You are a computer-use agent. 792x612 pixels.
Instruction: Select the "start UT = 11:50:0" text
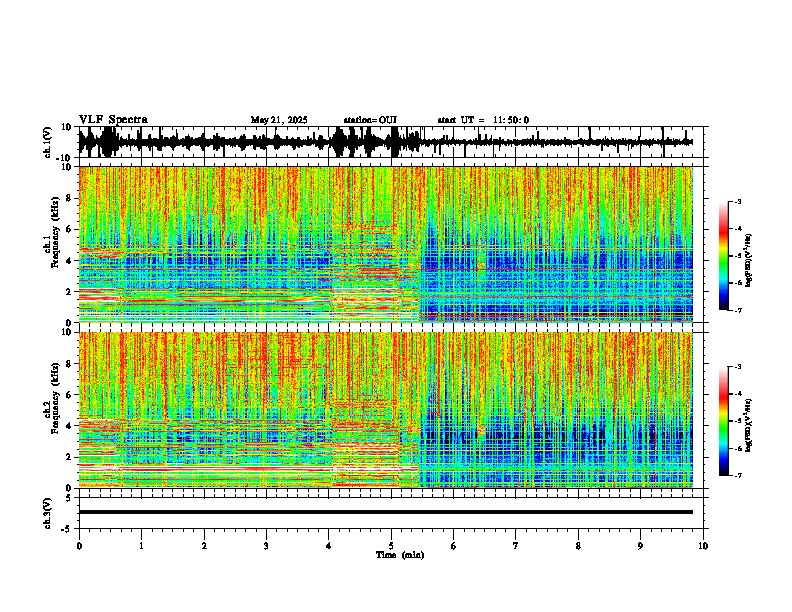pyautogui.click(x=483, y=120)
